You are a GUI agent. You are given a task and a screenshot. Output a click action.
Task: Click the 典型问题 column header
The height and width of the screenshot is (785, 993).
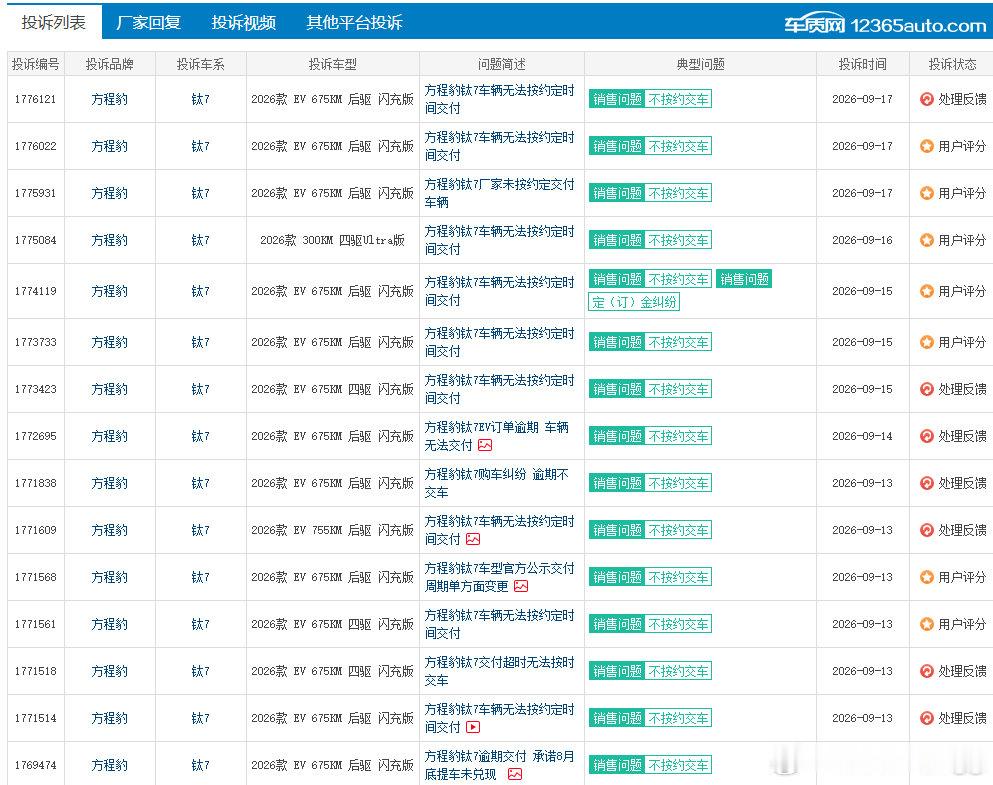[700, 64]
